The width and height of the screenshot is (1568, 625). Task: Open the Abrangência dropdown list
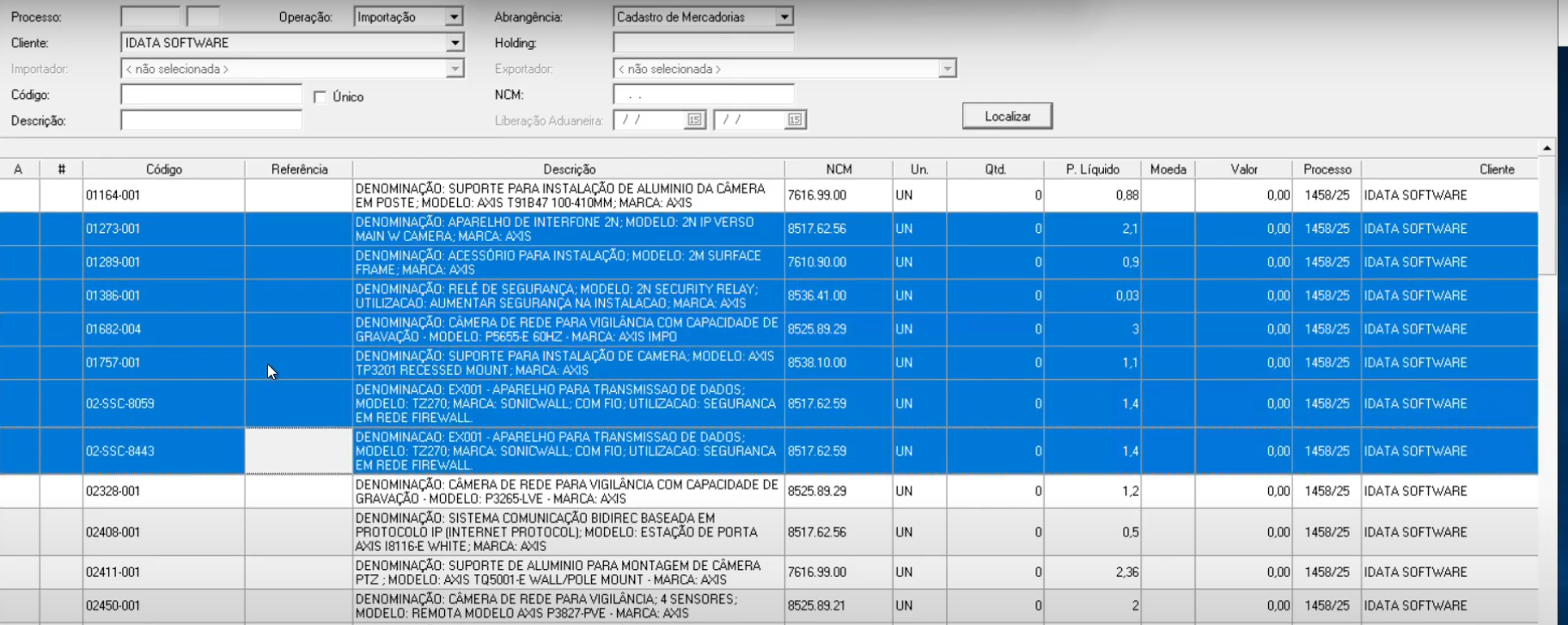[x=784, y=17]
